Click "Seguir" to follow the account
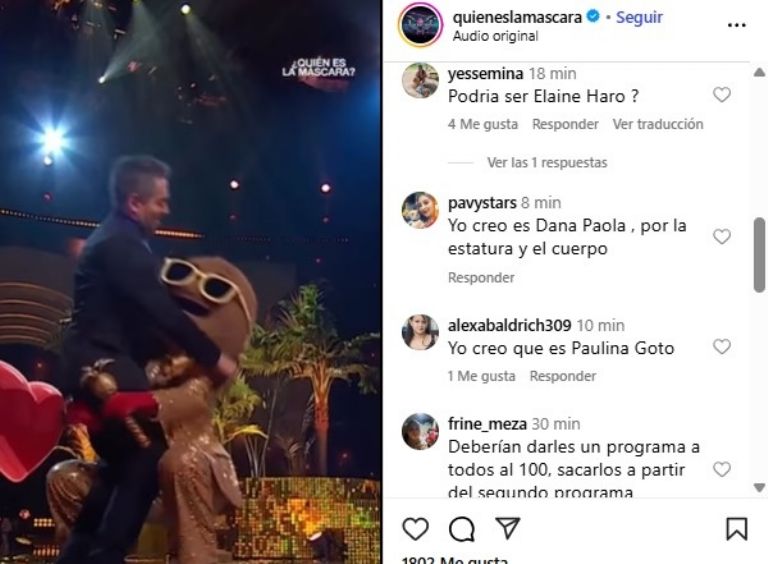This screenshot has height=564, width=768. tap(639, 17)
